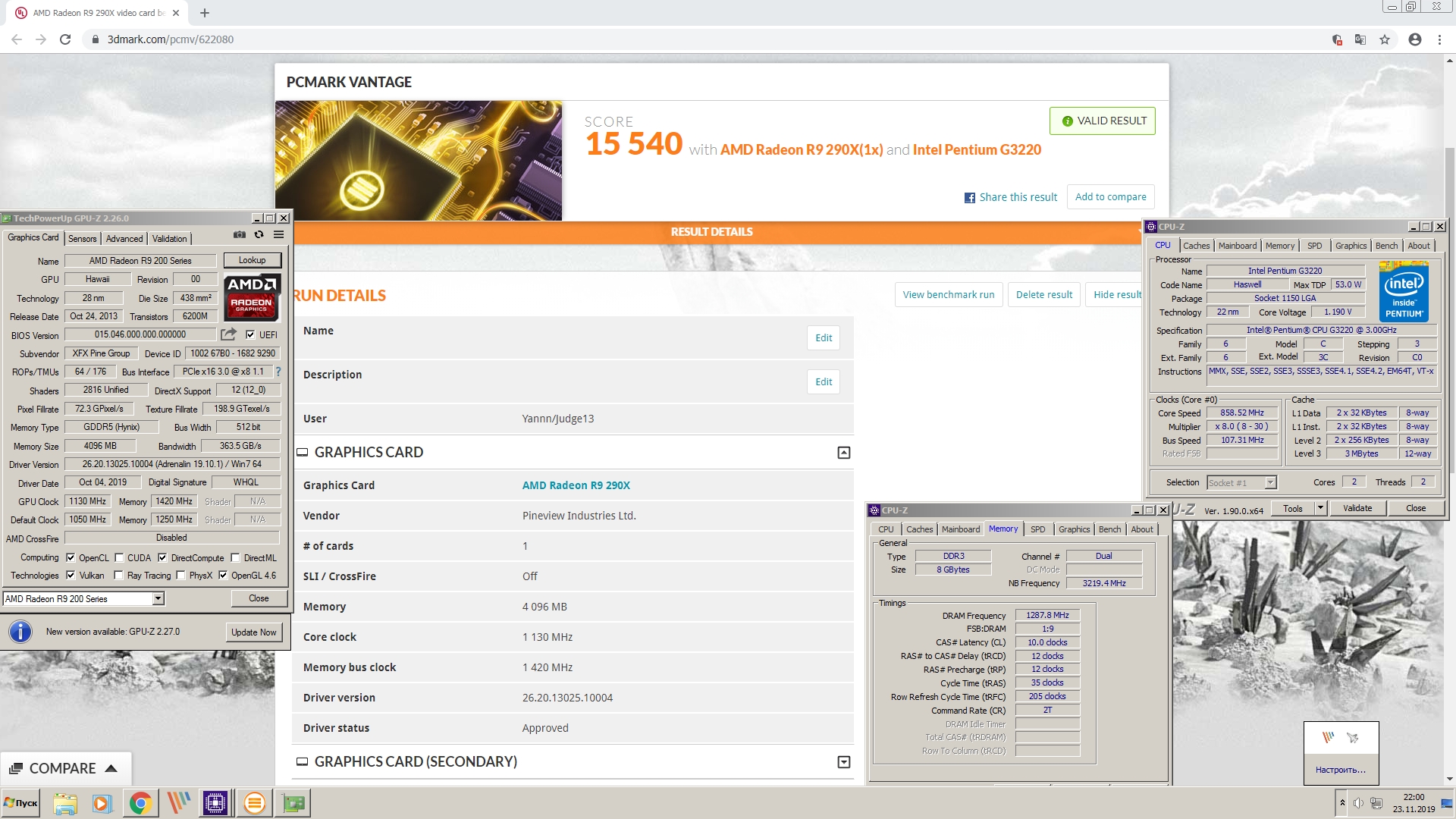
Task: Toggle the DirectCompute checkbox
Action: (162, 557)
